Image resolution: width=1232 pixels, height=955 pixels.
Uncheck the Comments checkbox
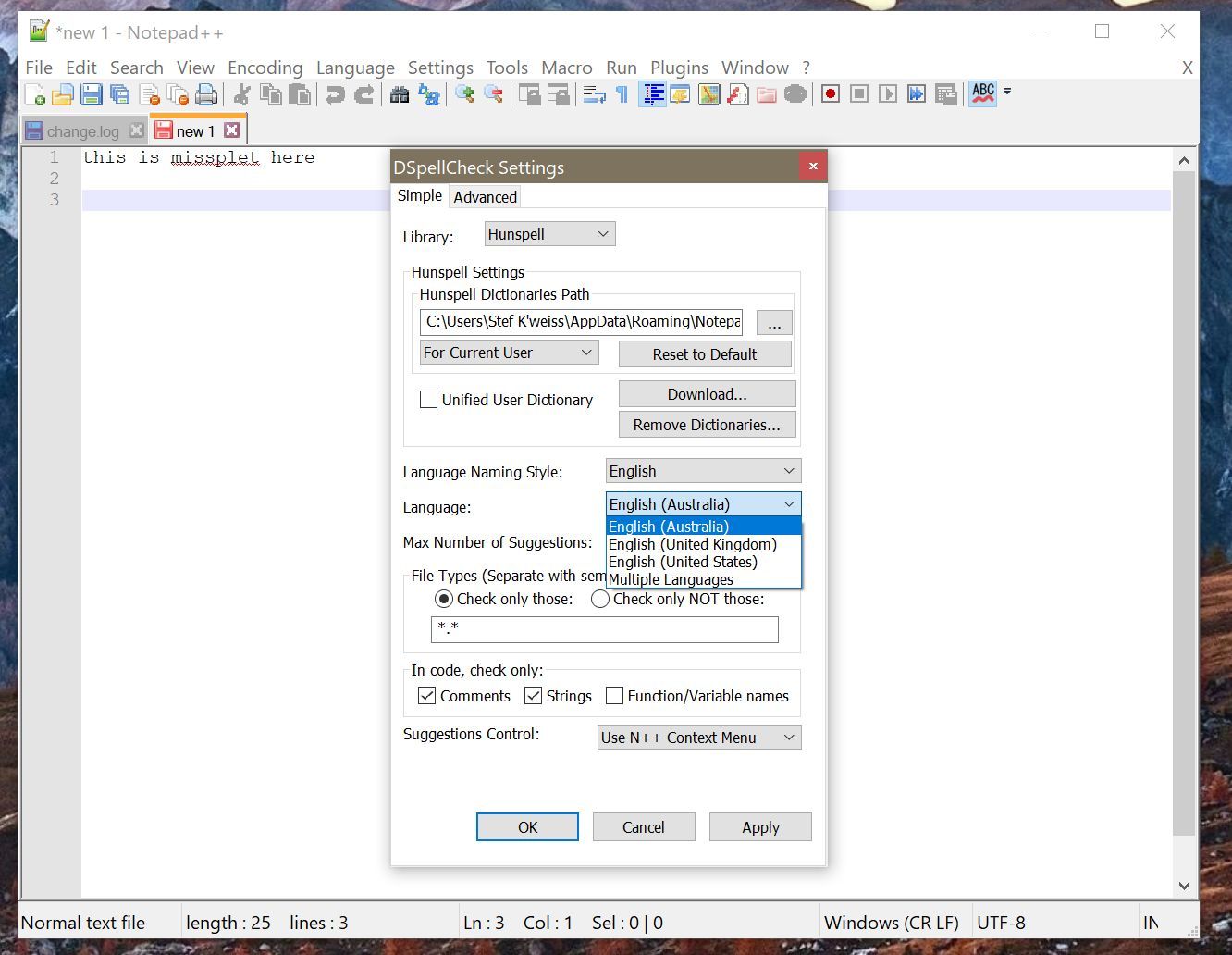pos(426,696)
